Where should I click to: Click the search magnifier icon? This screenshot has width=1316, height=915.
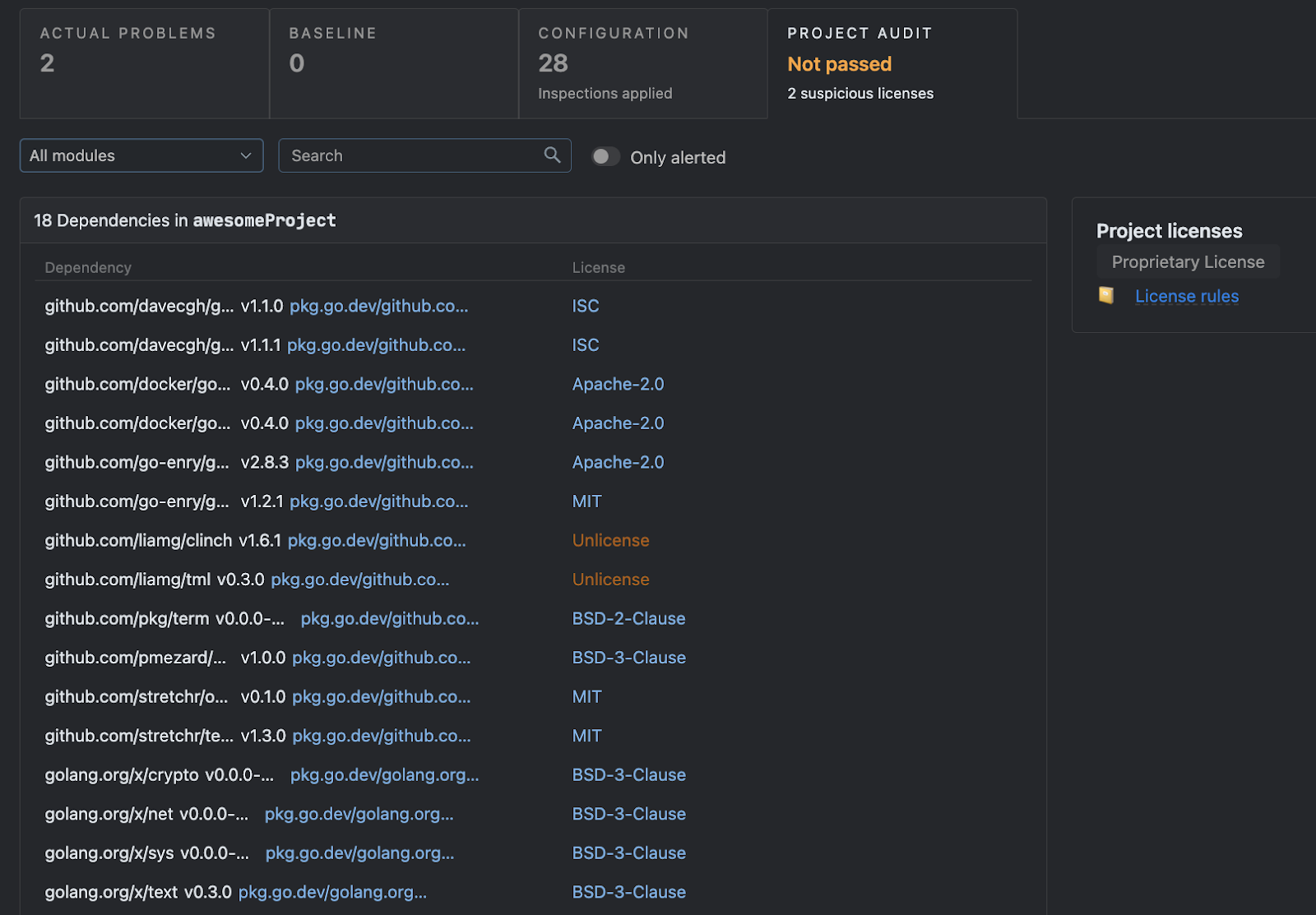552,155
